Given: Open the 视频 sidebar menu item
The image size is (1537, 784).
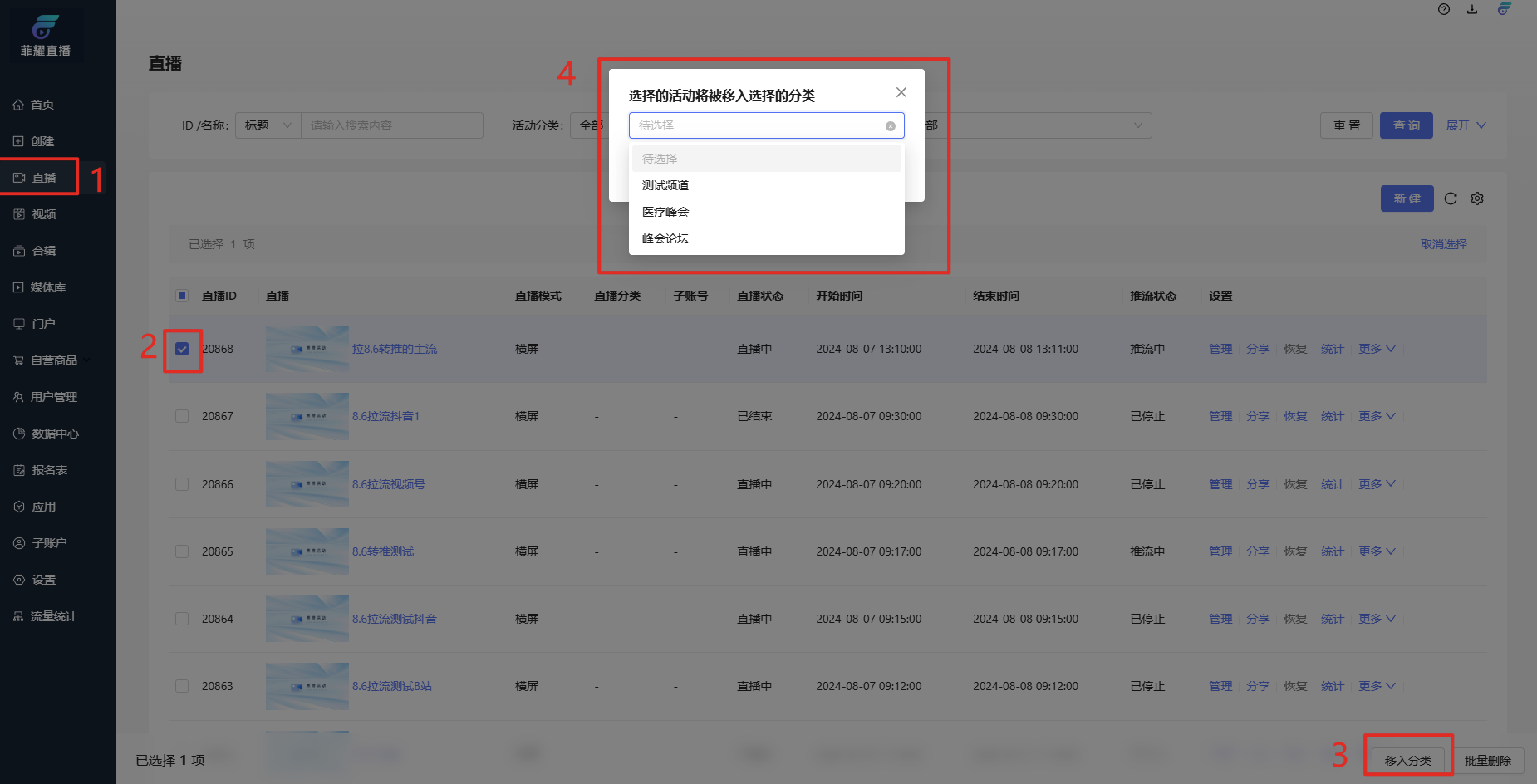Looking at the screenshot, I should [43, 214].
